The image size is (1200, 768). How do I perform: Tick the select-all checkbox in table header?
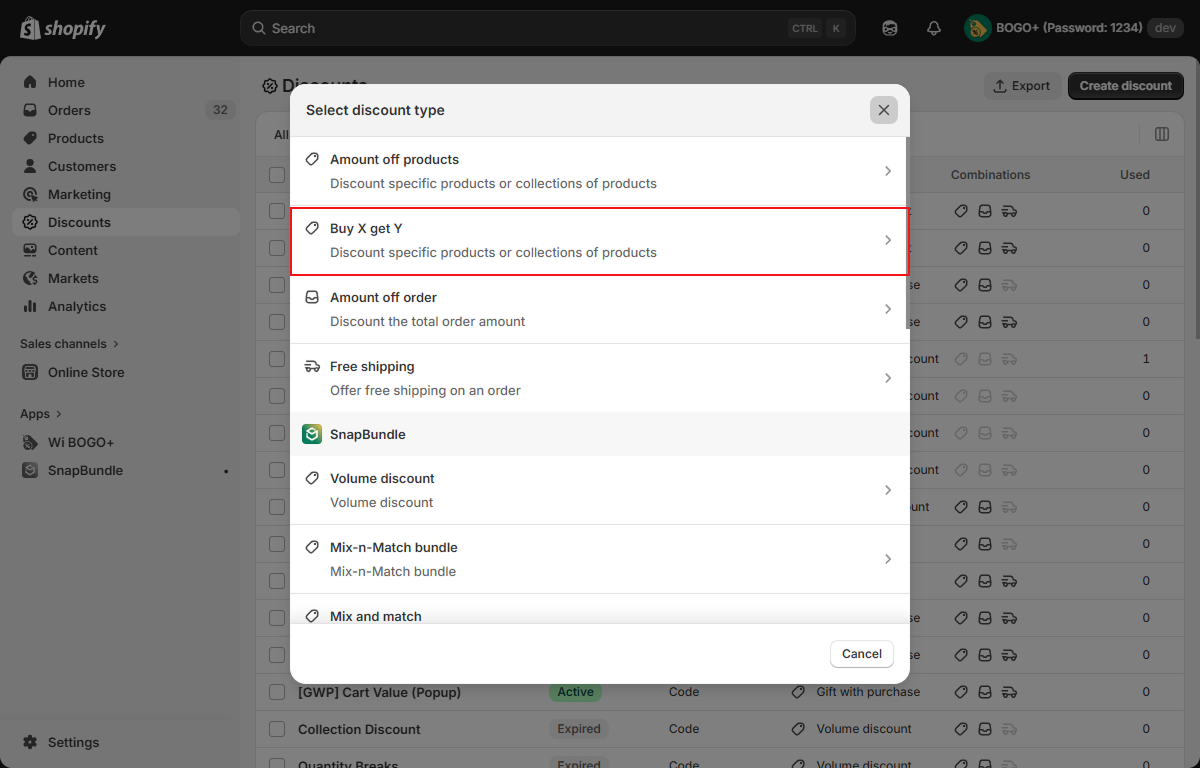(x=277, y=175)
